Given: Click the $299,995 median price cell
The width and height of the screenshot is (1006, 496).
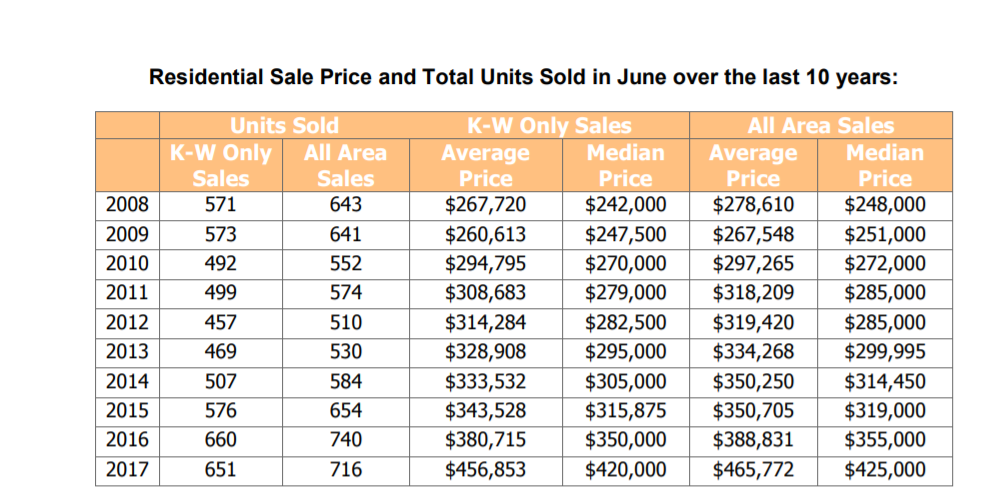Looking at the screenshot, I should click(885, 352).
